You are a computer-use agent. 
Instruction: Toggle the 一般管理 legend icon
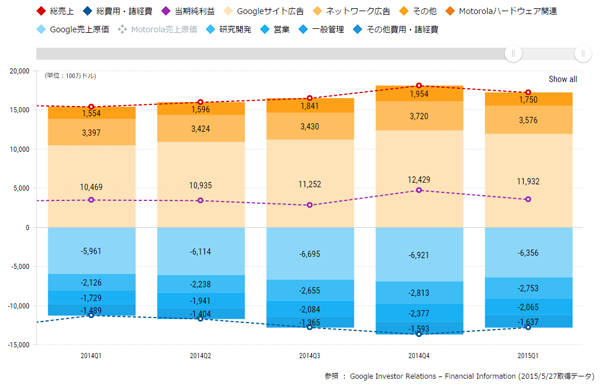pos(303,29)
